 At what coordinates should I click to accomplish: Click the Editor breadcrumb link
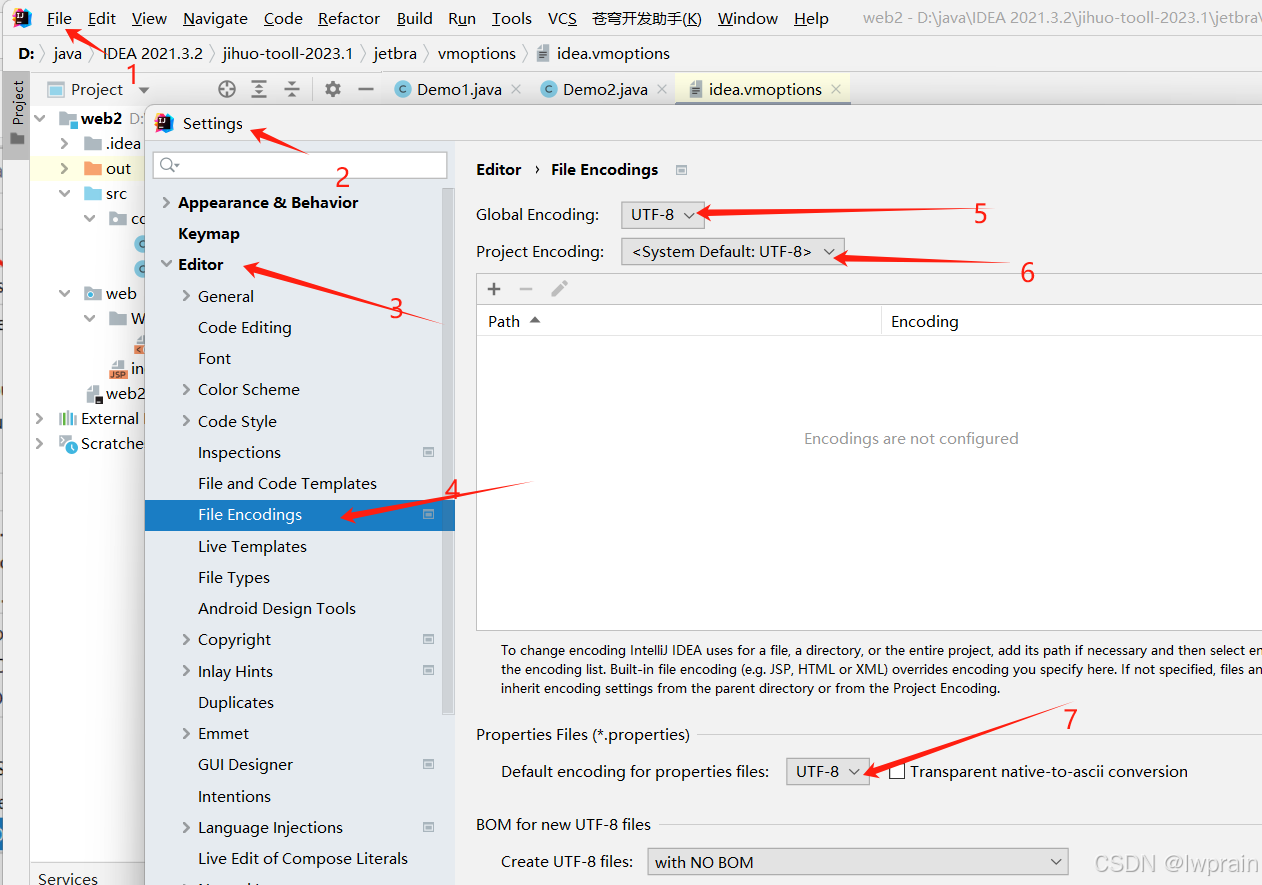pos(499,170)
